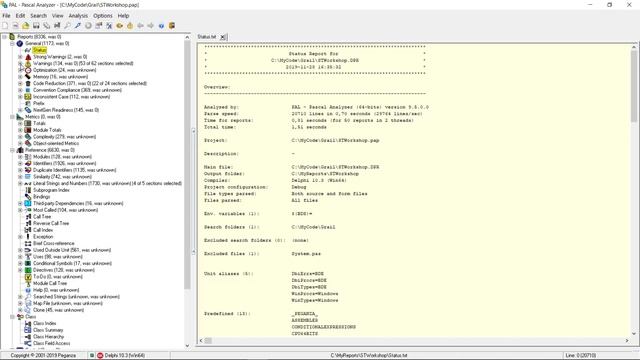Open the View menu
The image size is (640, 360).
[x=58, y=16]
